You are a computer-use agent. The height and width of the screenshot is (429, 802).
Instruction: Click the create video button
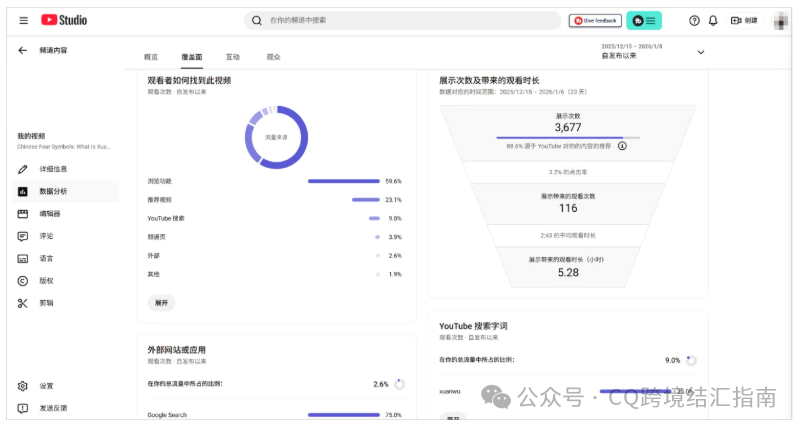coord(744,20)
